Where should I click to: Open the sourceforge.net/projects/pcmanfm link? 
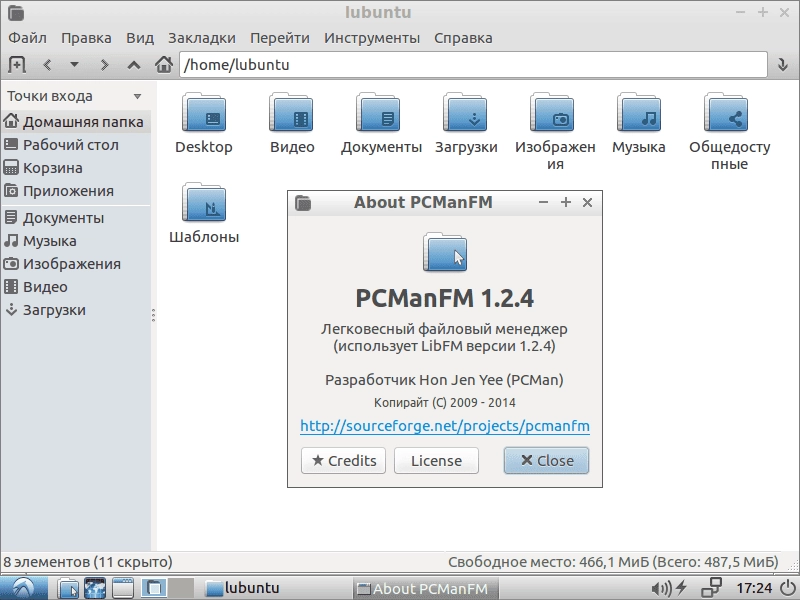pyautogui.click(x=445, y=426)
